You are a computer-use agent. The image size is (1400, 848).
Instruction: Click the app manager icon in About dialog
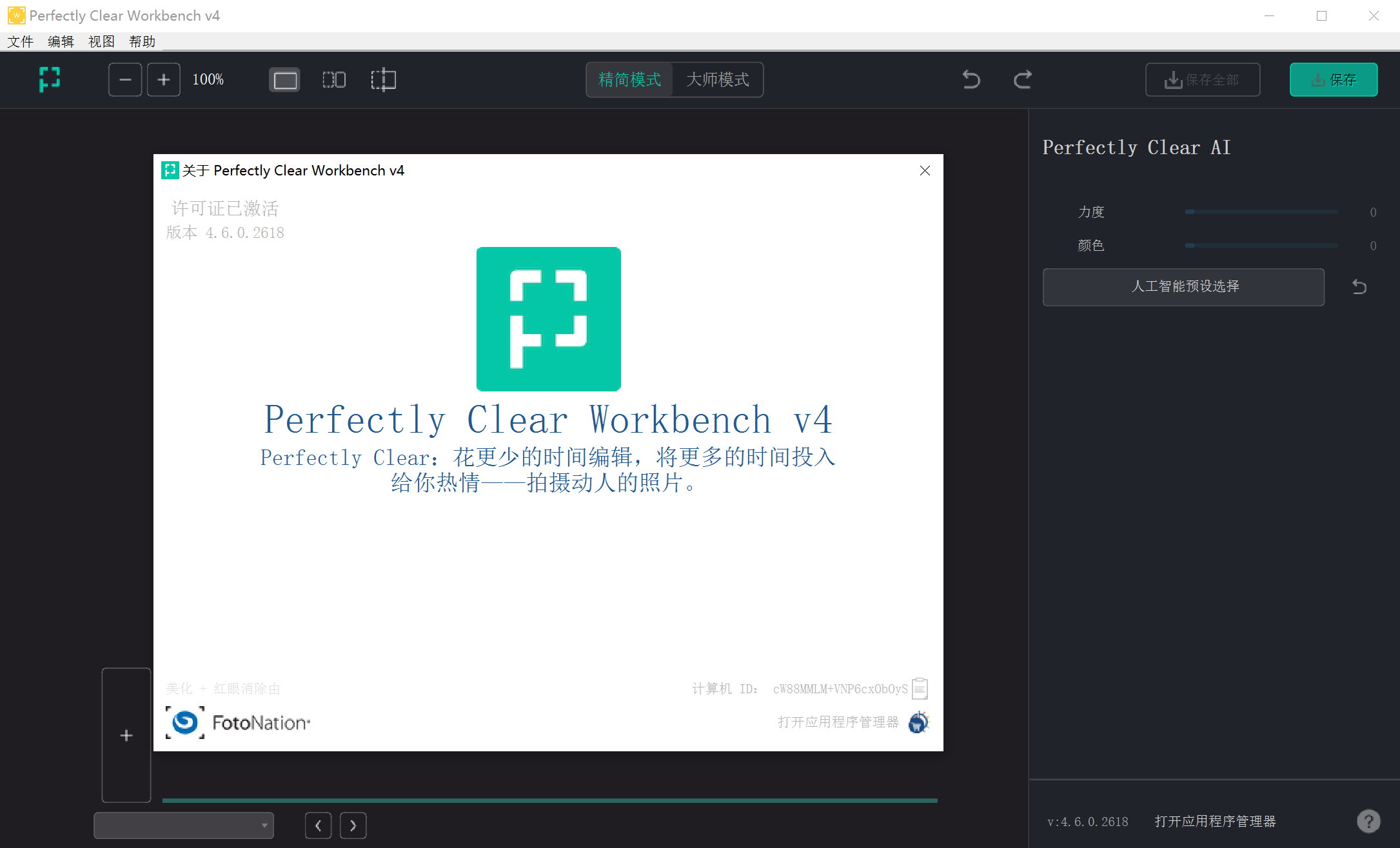(919, 722)
